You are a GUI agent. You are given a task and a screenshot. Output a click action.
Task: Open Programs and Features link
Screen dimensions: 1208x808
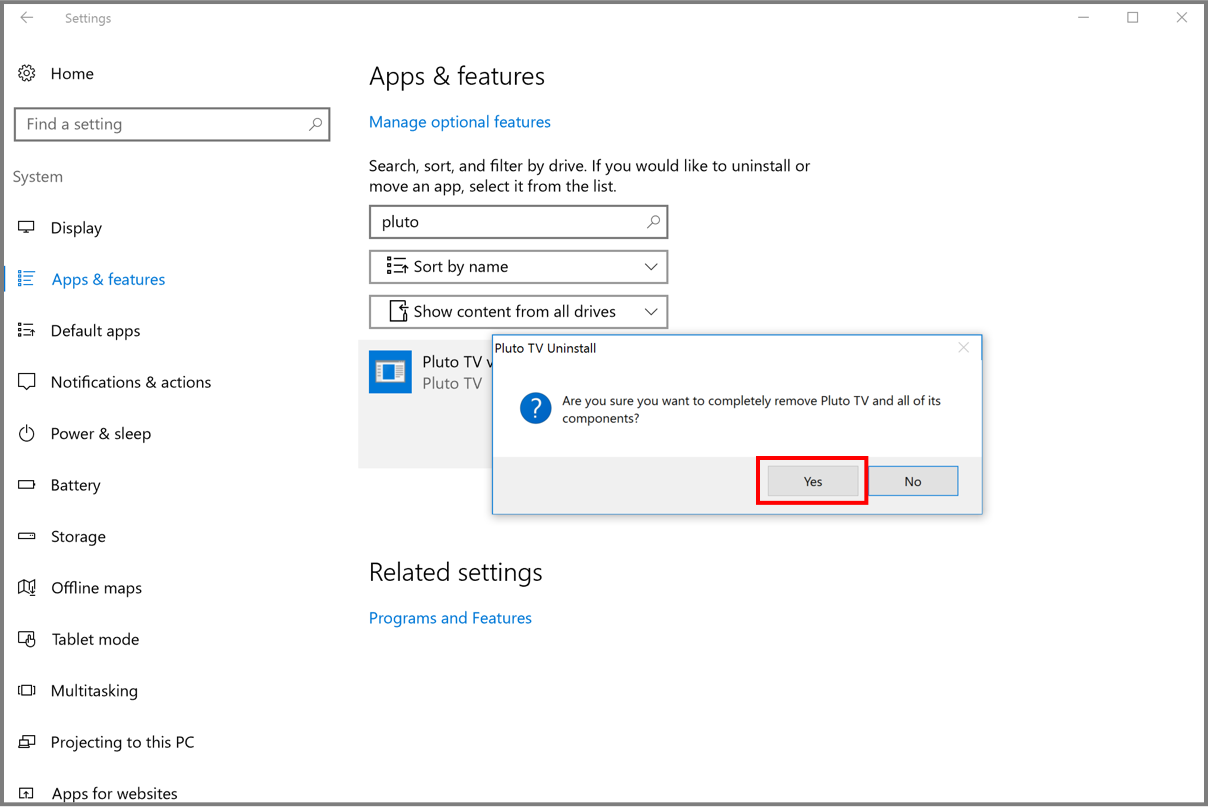(x=450, y=618)
